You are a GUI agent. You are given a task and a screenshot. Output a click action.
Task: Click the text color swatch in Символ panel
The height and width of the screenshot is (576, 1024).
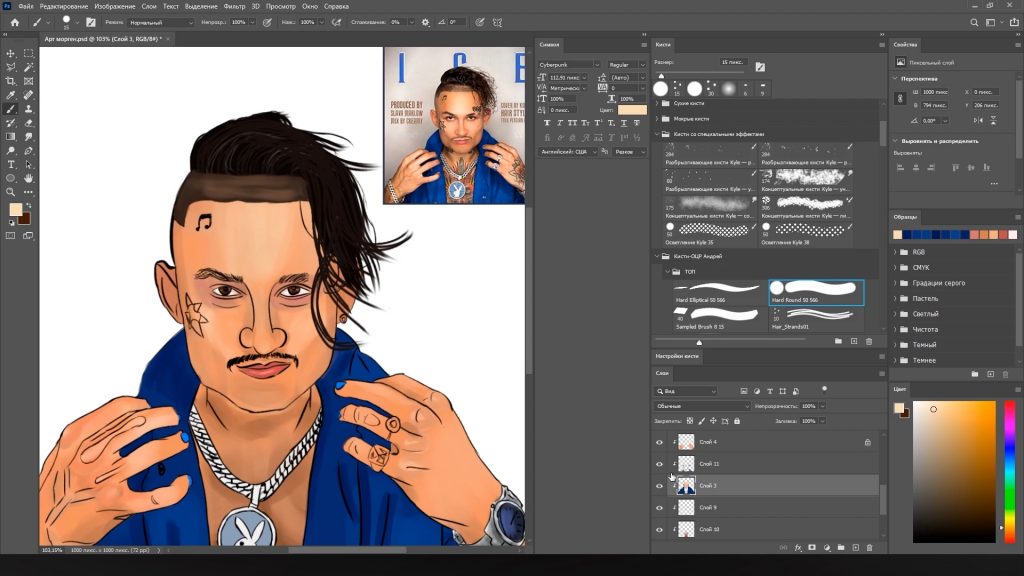click(632, 110)
